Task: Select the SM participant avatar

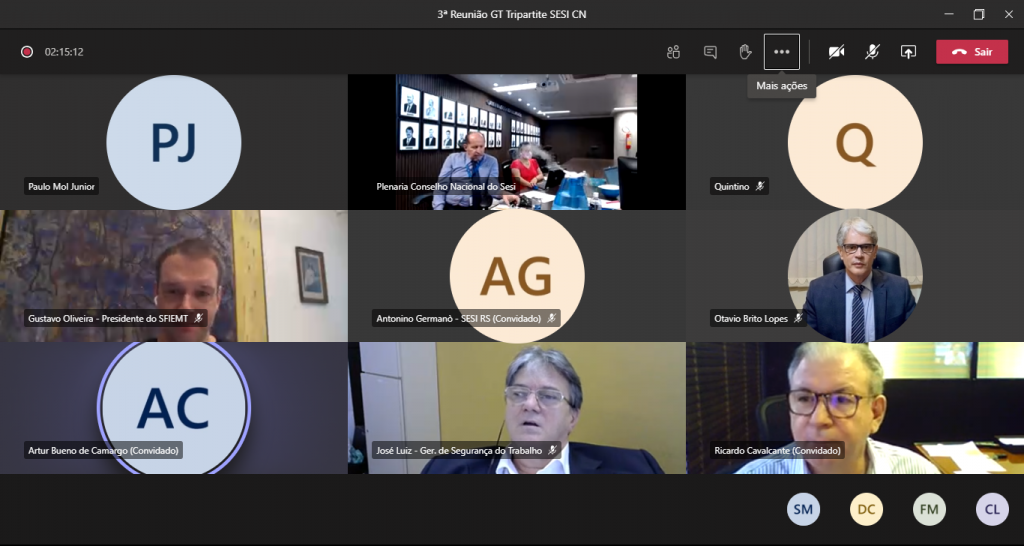Action: tap(803, 509)
